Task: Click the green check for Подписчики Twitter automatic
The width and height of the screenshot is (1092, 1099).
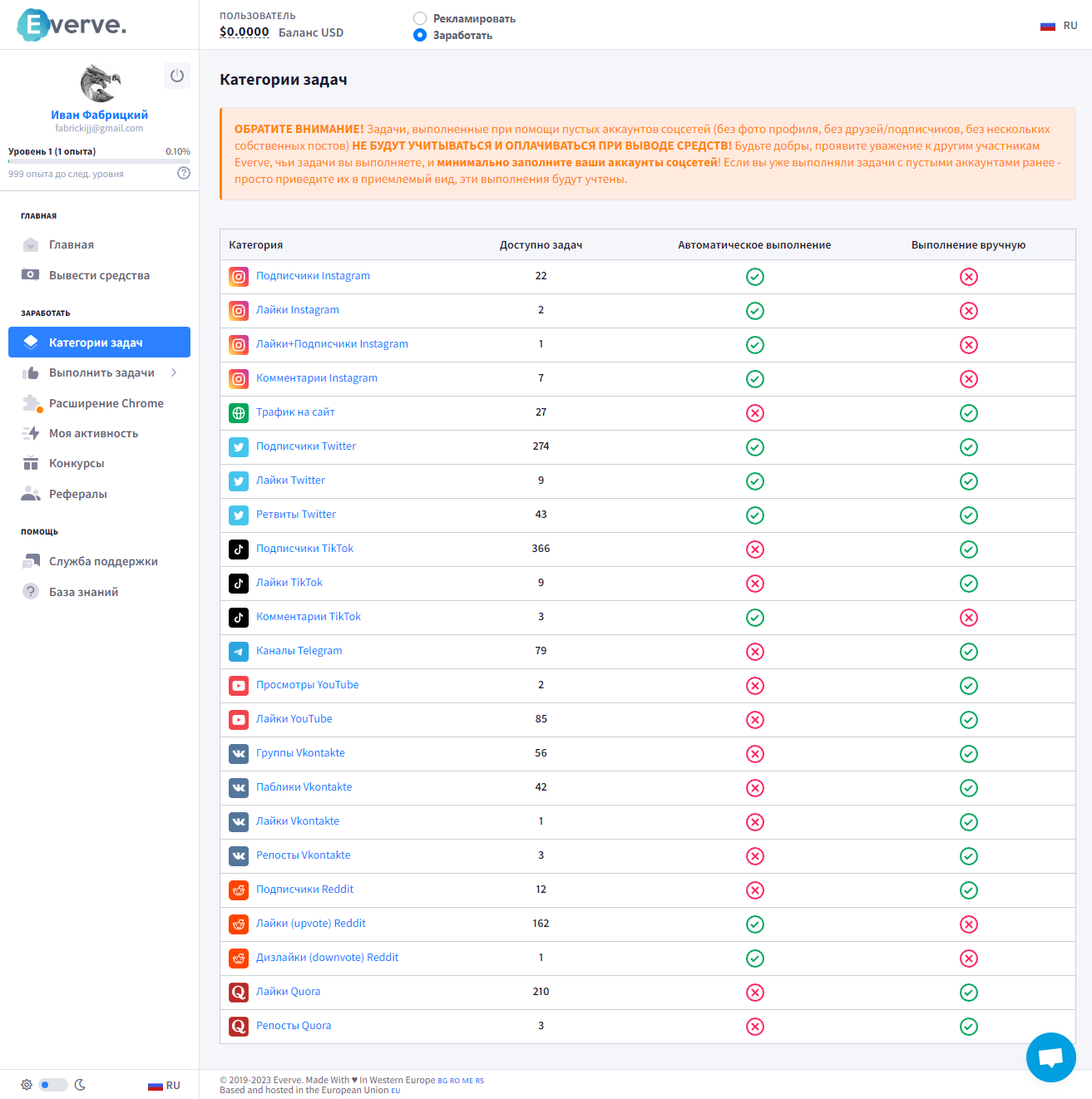Action: [755, 447]
